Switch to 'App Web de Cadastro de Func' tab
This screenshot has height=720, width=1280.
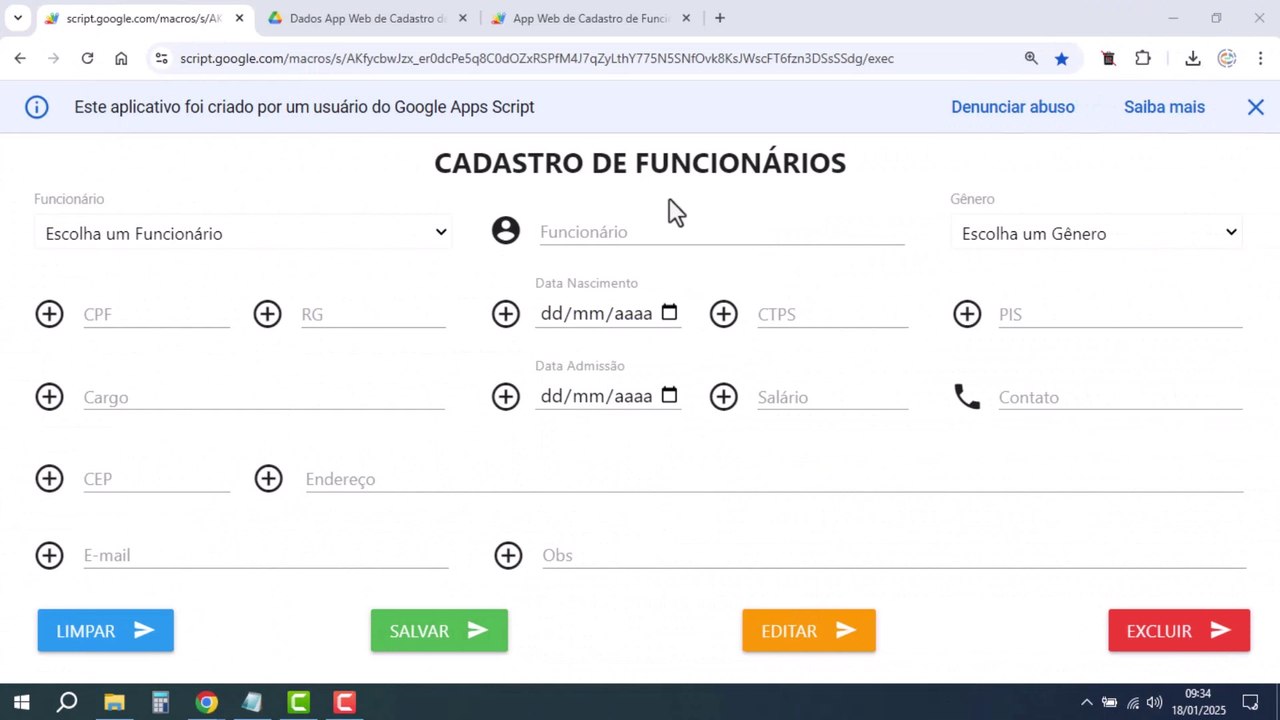click(591, 18)
